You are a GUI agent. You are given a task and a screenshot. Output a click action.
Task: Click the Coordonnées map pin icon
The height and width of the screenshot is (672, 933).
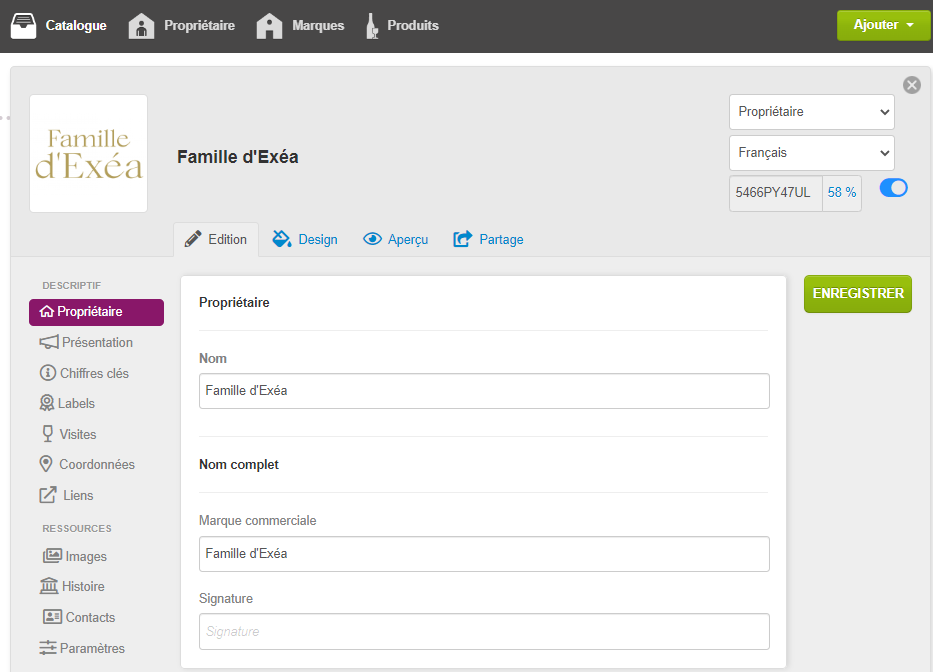[46, 464]
